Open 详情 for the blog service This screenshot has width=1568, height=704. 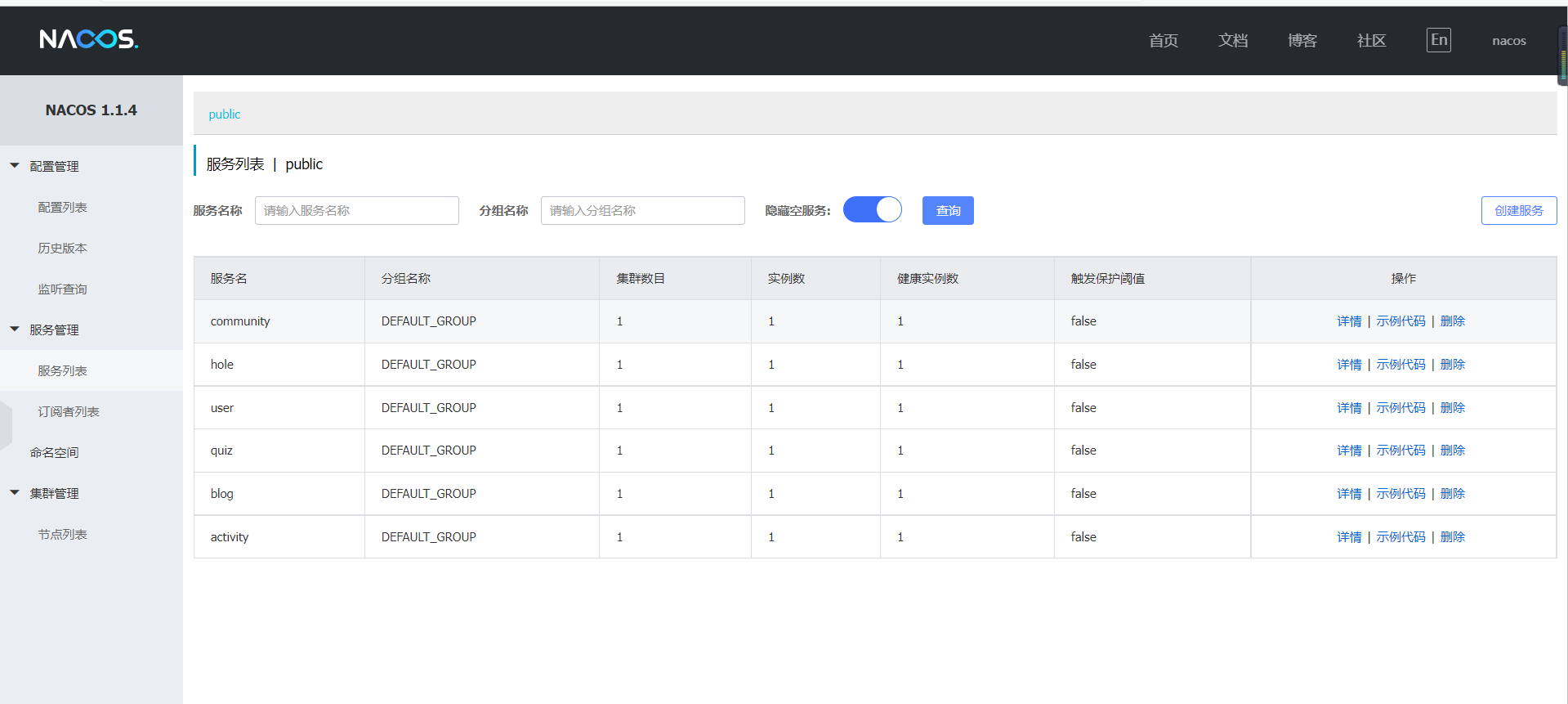pyautogui.click(x=1349, y=494)
